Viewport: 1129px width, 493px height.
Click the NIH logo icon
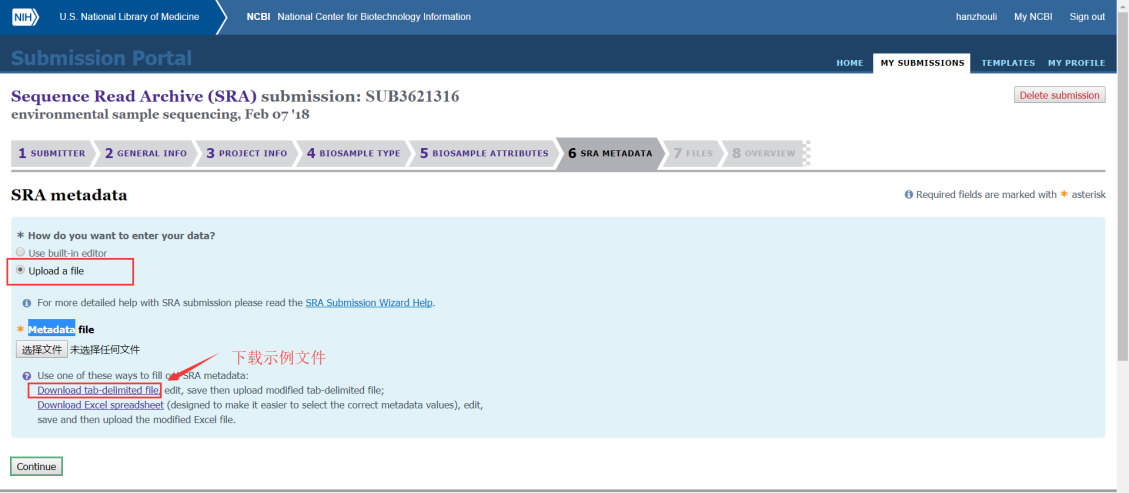[23, 17]
